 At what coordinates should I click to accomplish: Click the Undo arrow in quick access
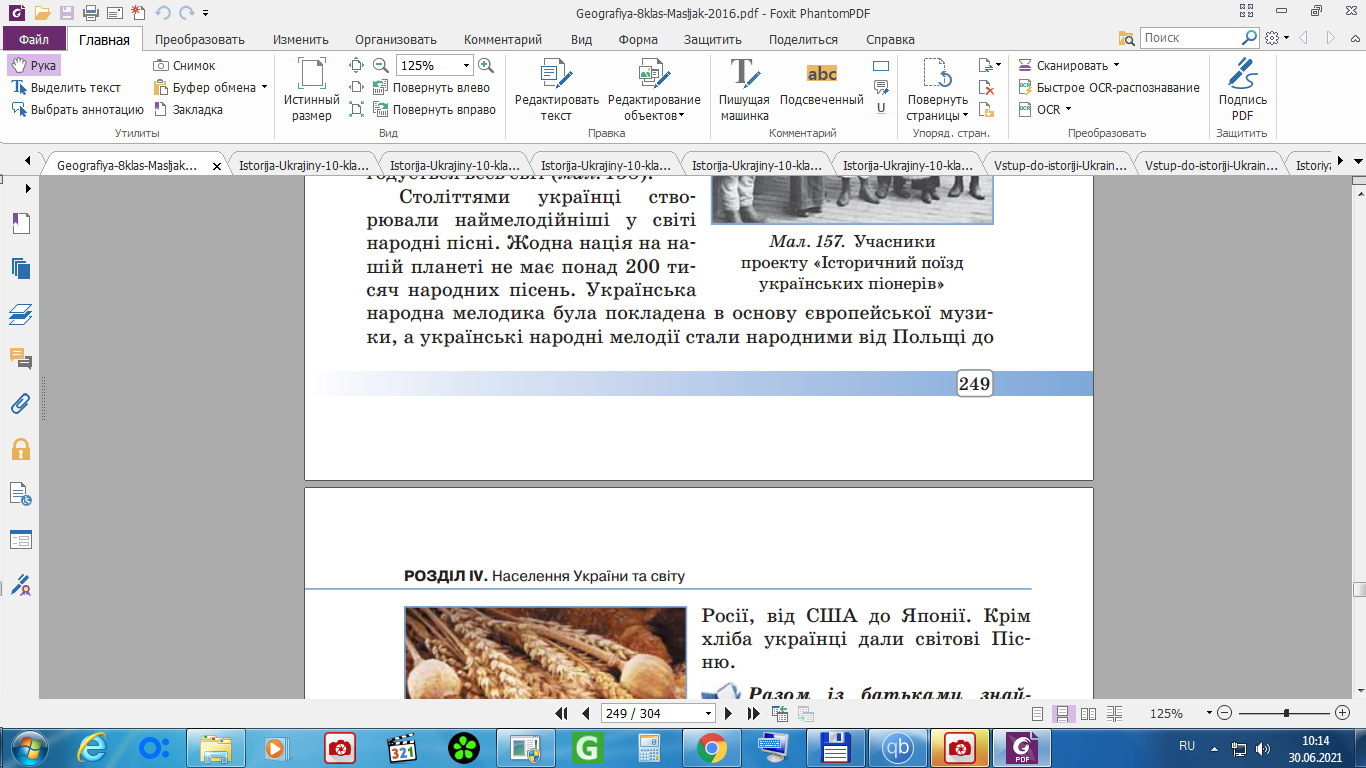163,13
